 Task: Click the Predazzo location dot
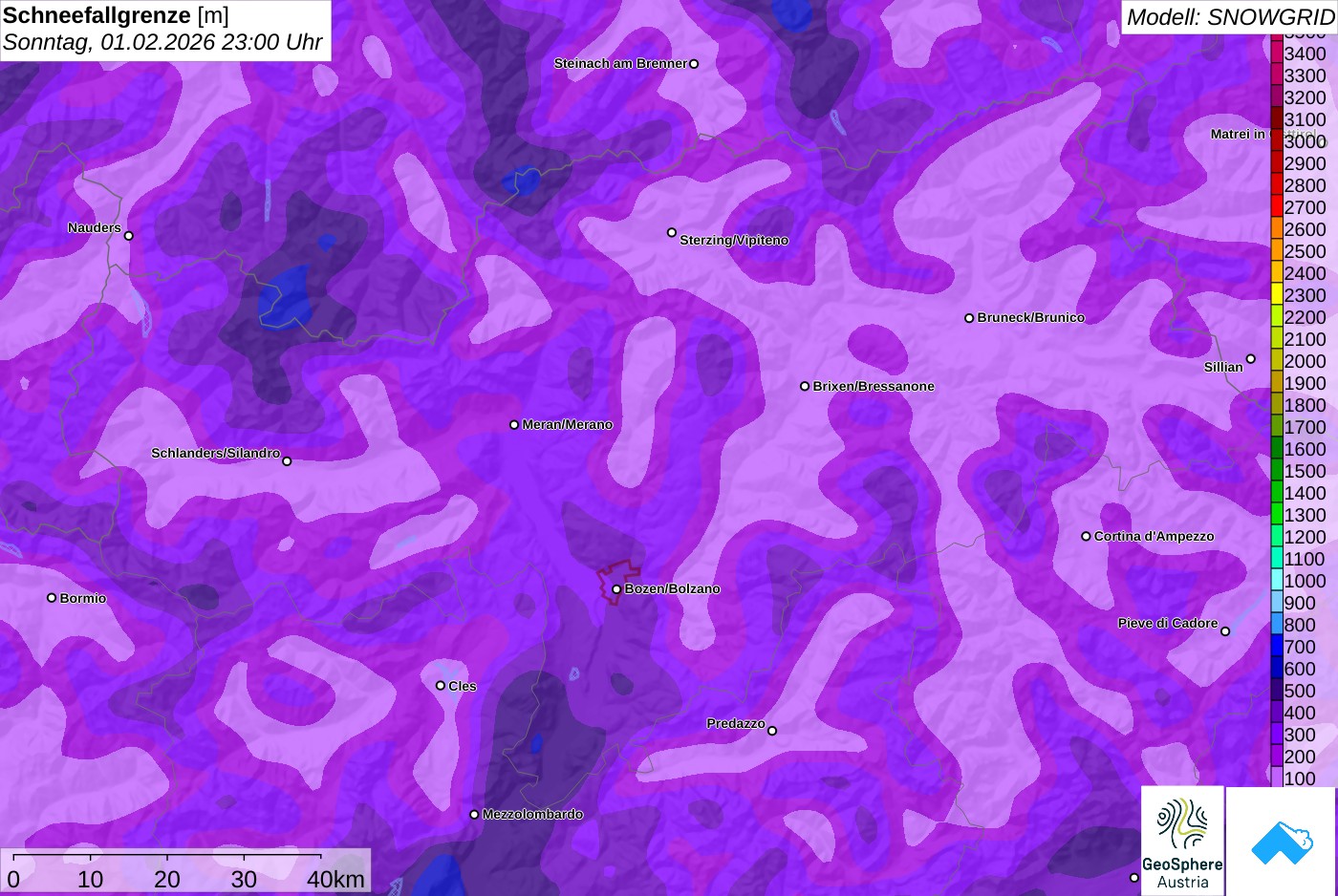[x=772, y=731]
